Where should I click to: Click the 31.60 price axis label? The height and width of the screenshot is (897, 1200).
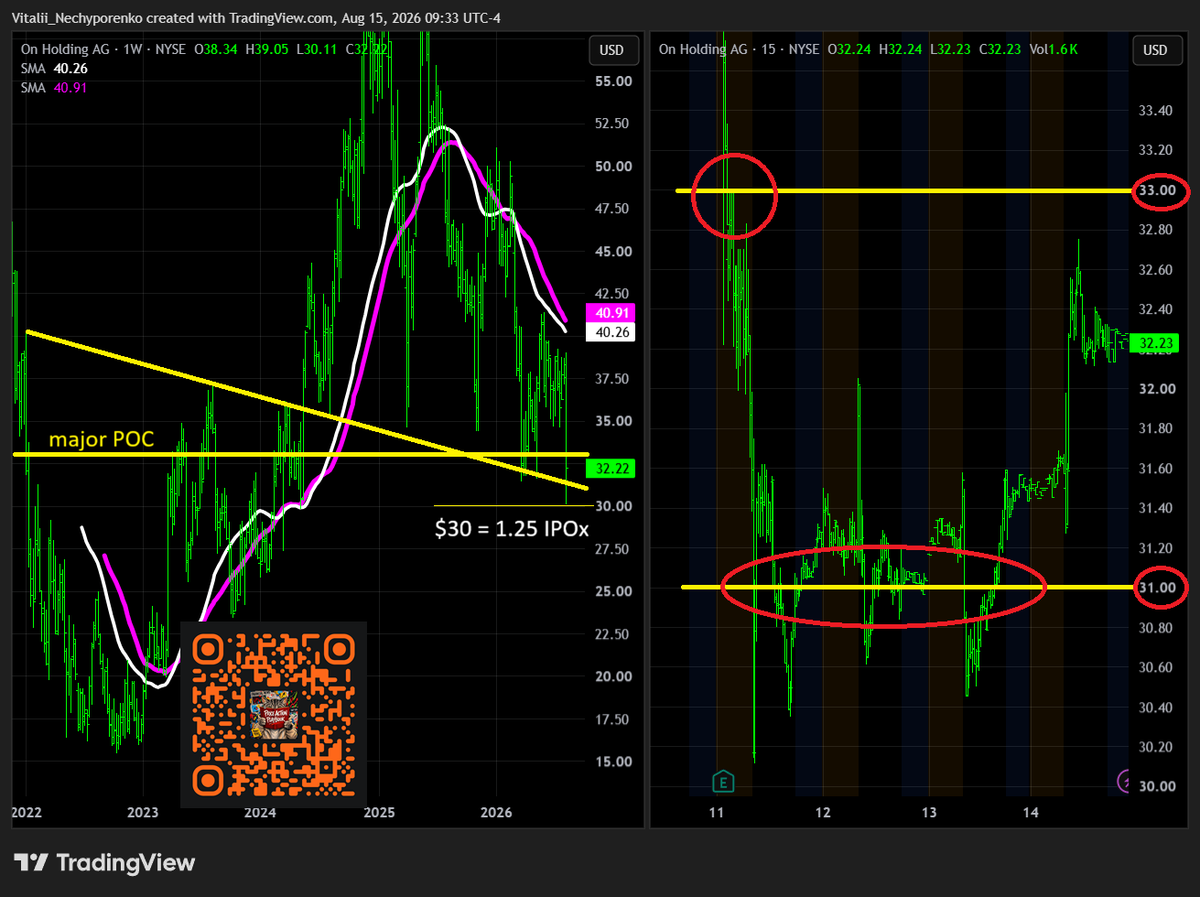[1155, 468]
